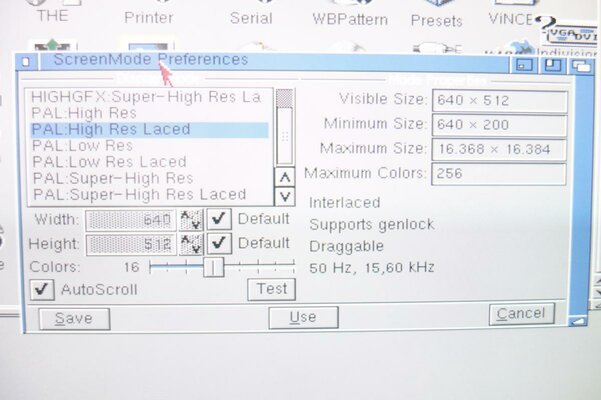Click the Width stepper arrows
Screen dimensions: 601x400
tap(191, 219)
